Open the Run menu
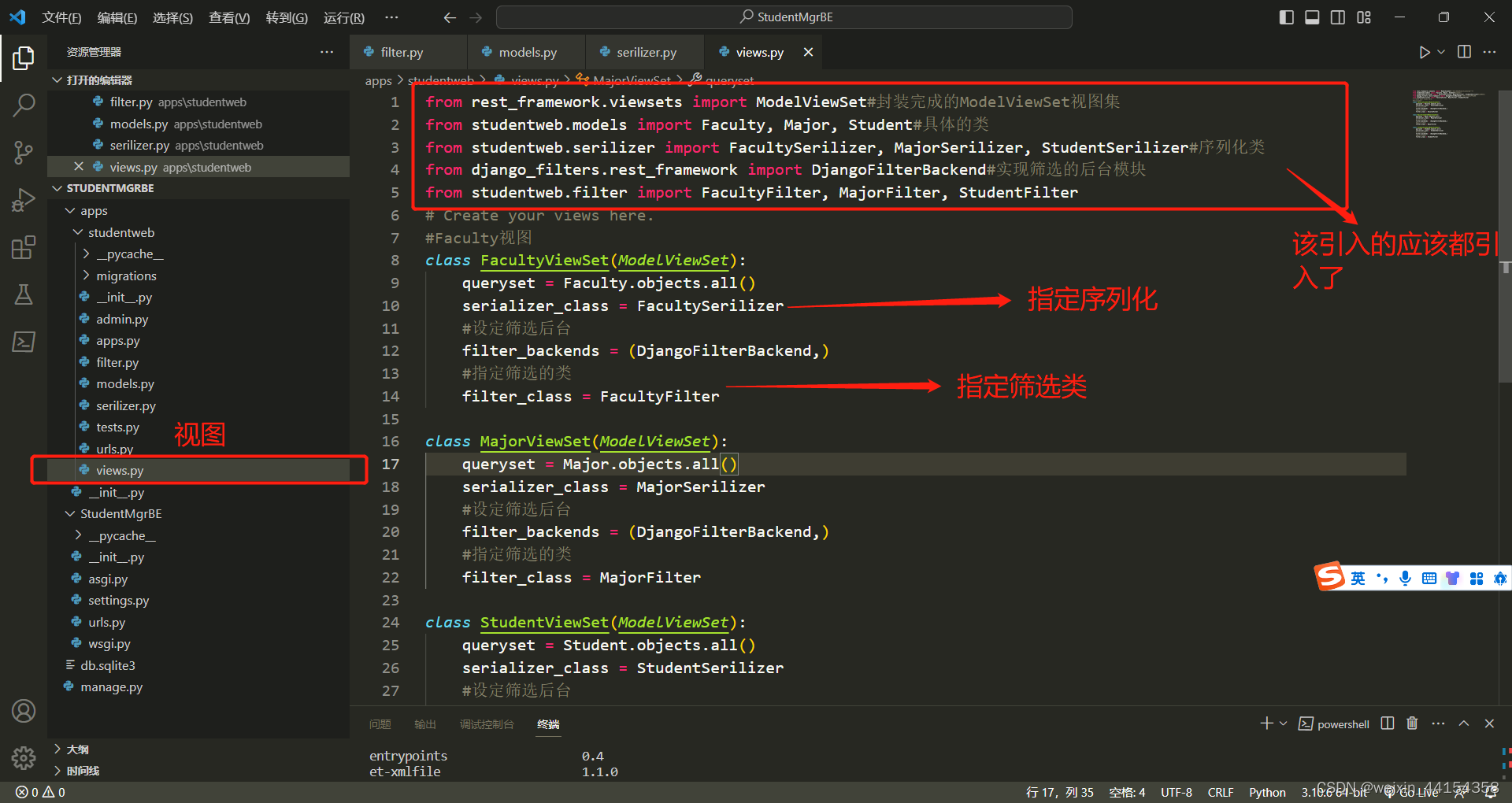The image size is (1512, 803). pos(344,17)
